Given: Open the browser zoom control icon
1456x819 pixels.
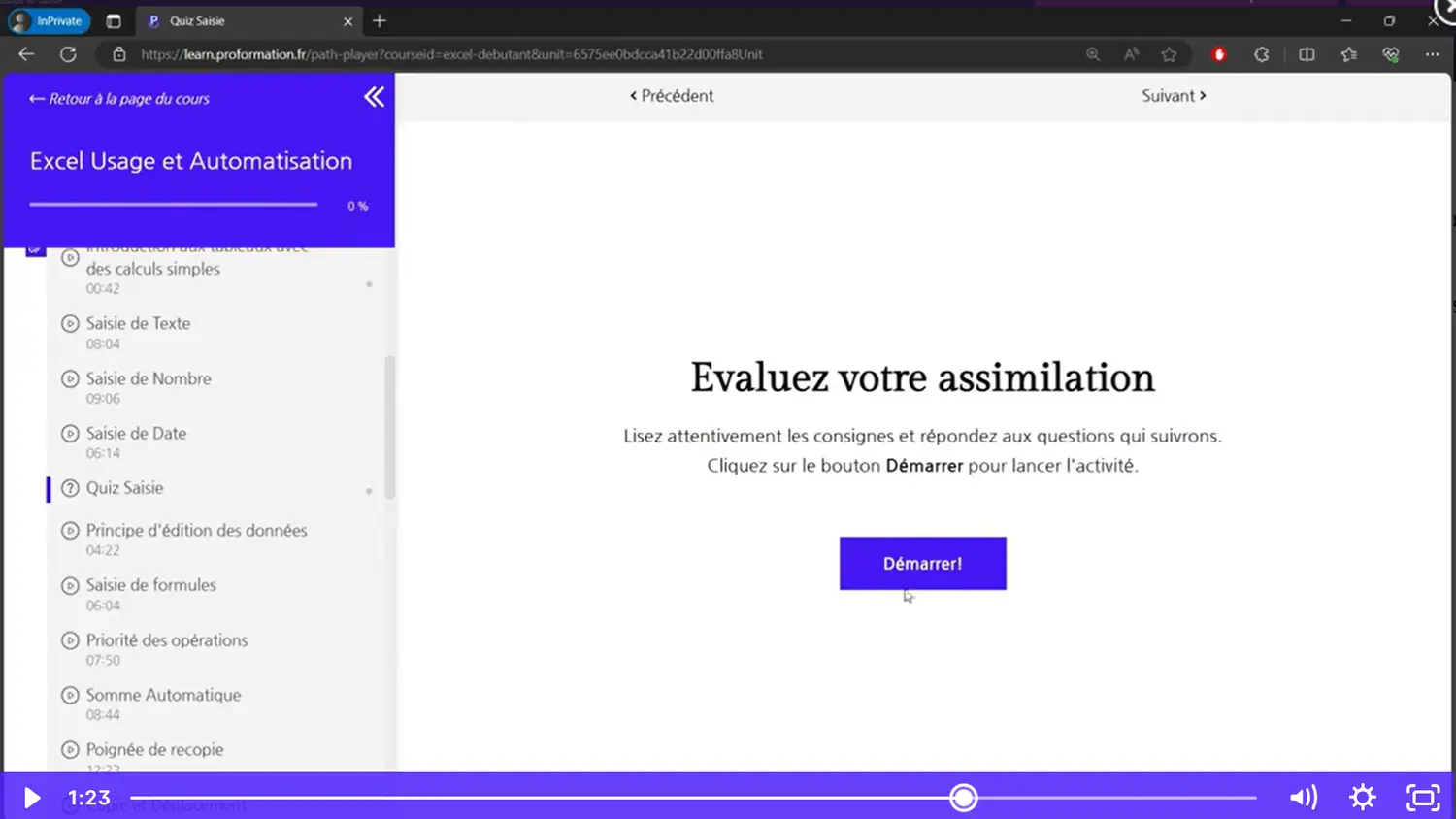Looking at the screenshot, I should click(1093, 54).
